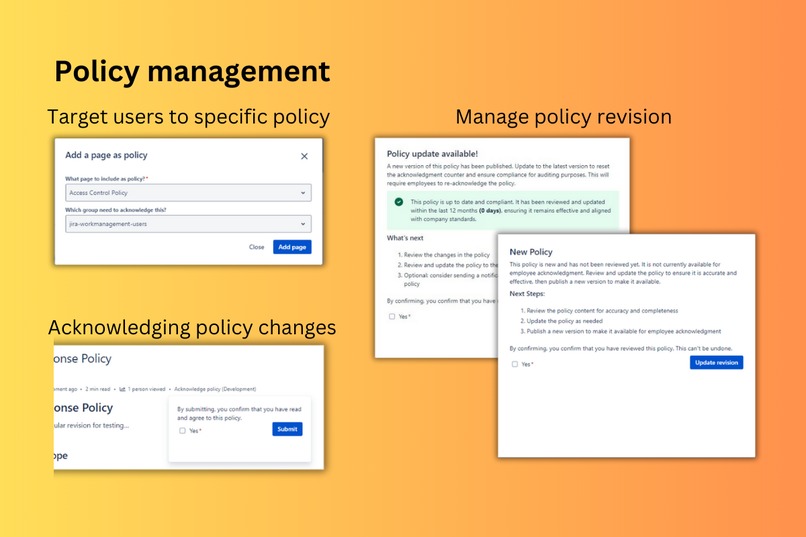Image resolution: width=806 pixels, height=537 pixels.
Task: Click 'Update the policy as needed' step
Action: tap(564, 321)
